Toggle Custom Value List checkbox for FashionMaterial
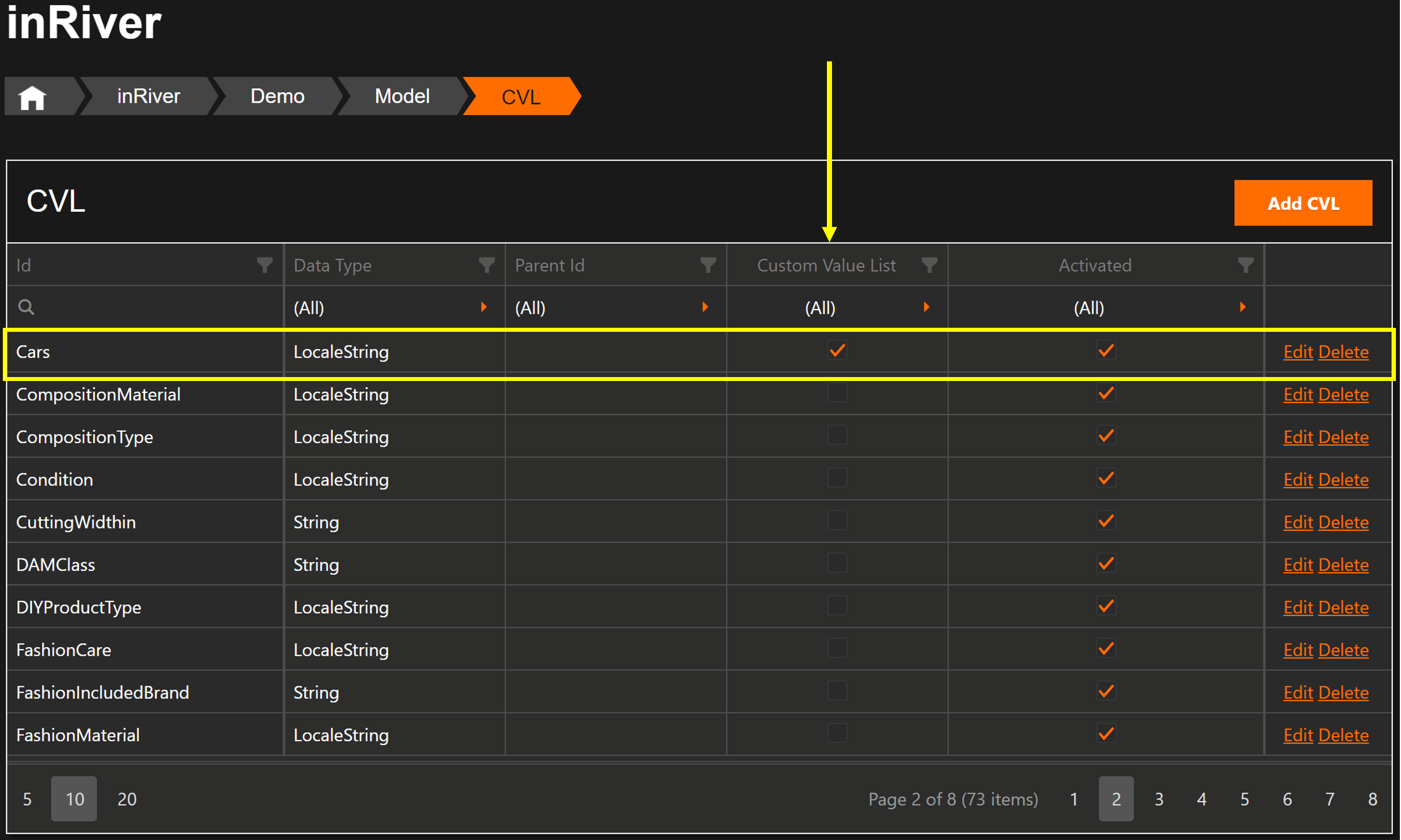The width and height of the screenshot is (1401, 840). tap(838, 734)
